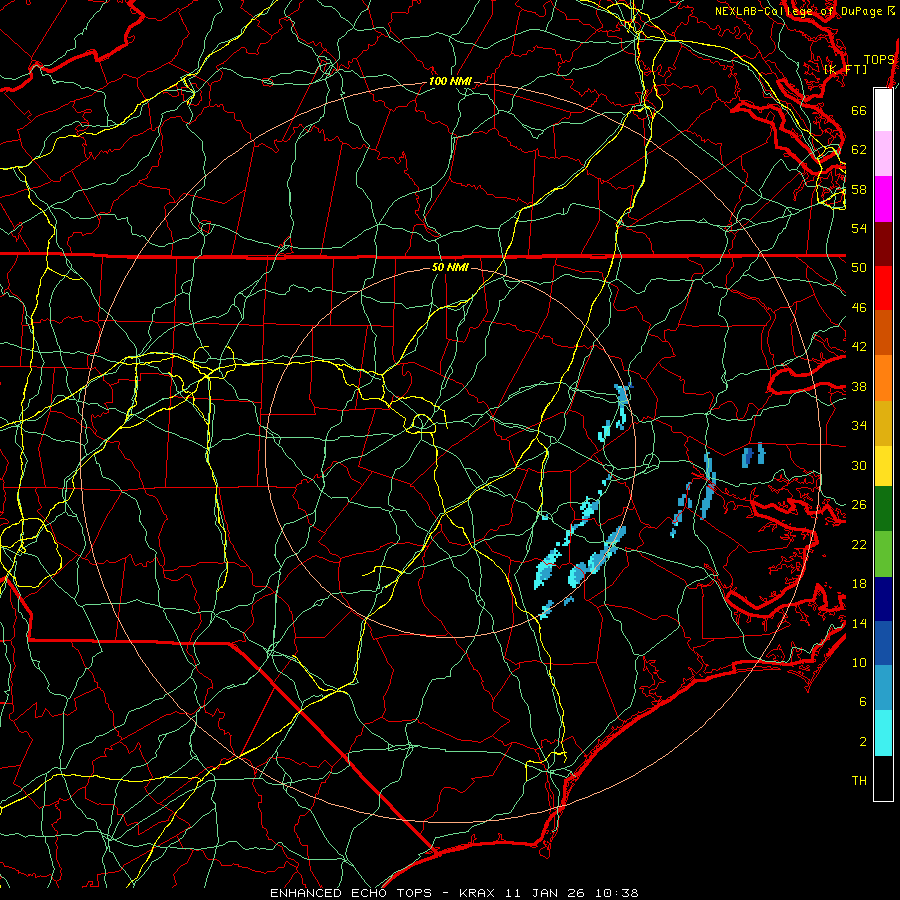The height and width of the screenshot is (900, 900).
Task: Click the '6' legend value
Action: (863, 702)
